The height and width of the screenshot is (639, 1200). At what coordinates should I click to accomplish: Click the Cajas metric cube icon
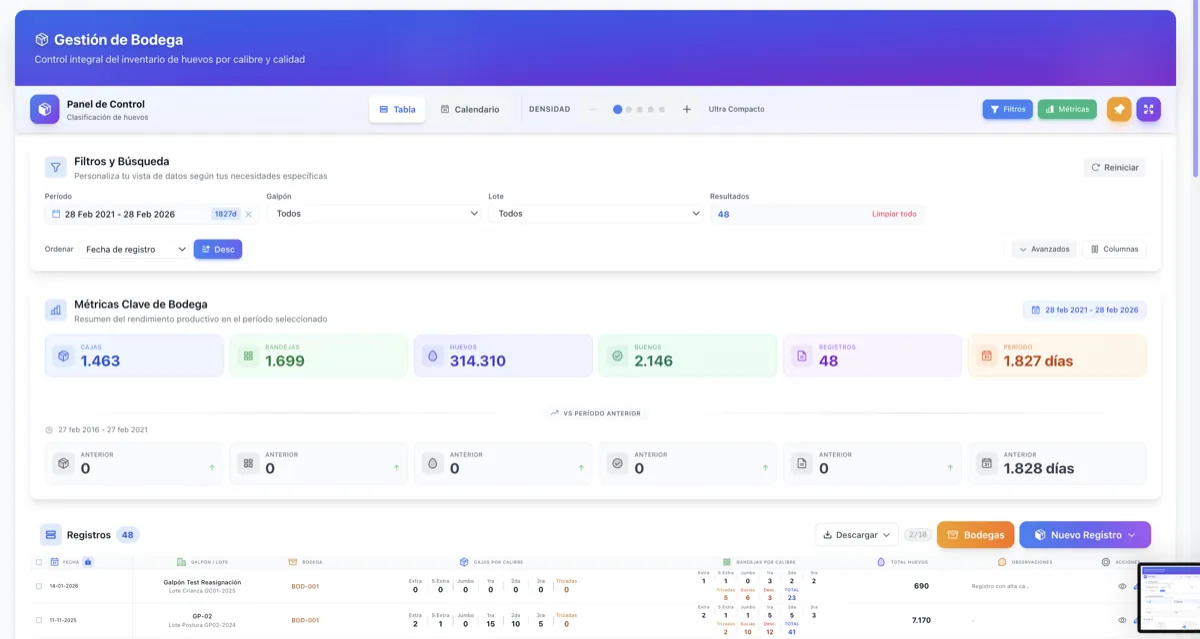pyautogui.click(x=63, y=356)
